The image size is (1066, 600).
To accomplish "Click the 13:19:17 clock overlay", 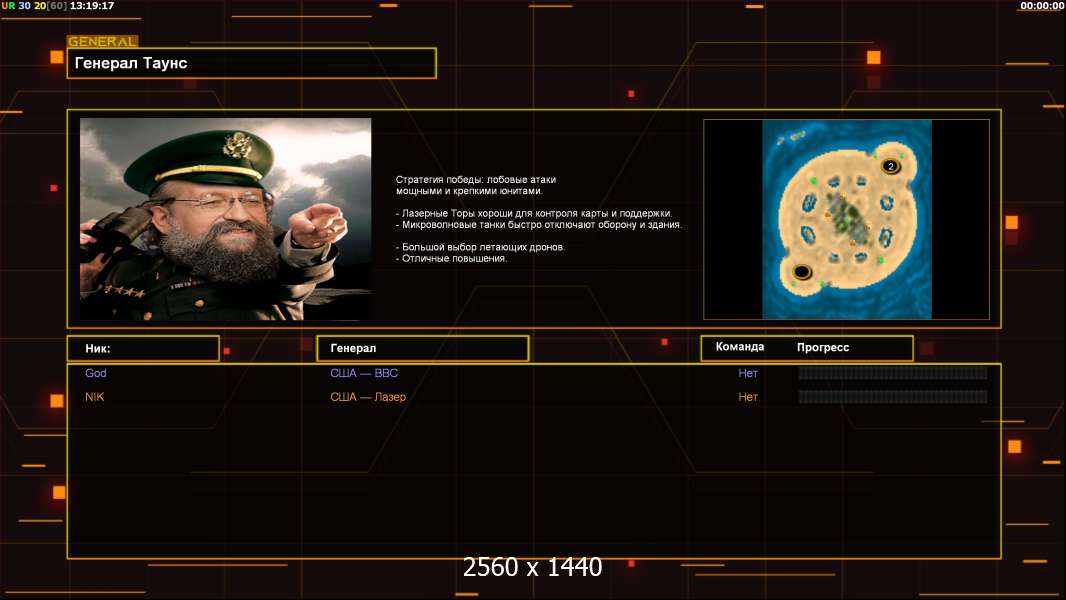I will [92, 5].
